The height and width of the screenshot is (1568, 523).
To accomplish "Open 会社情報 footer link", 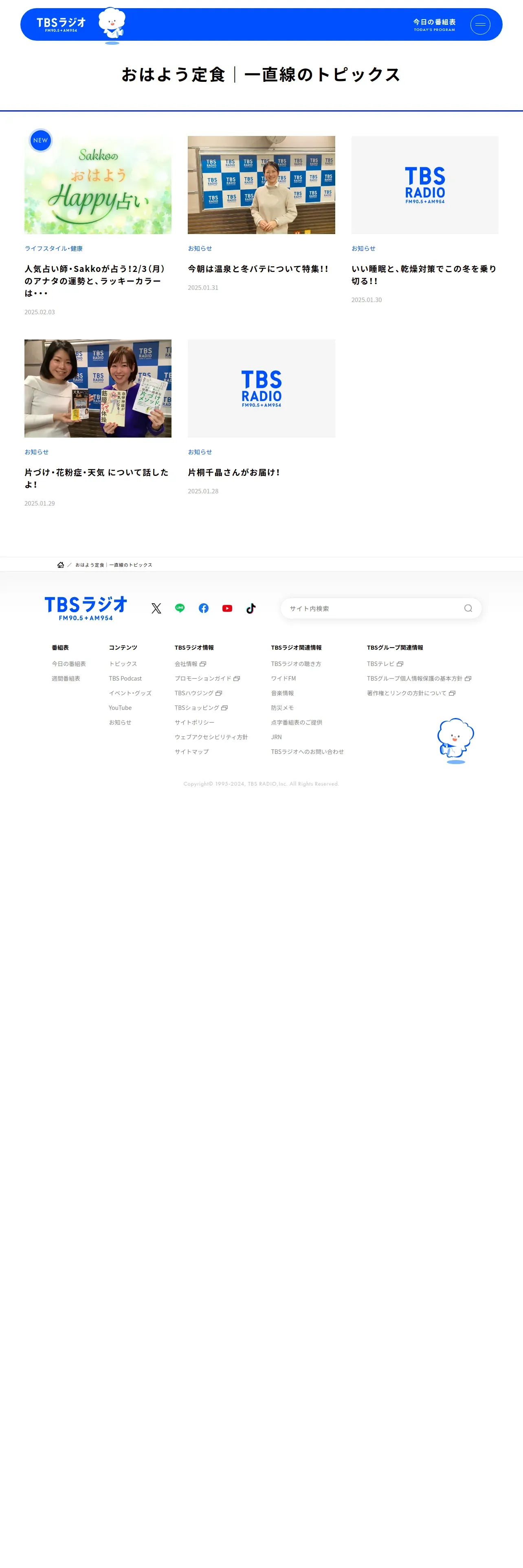I will 191,664.
